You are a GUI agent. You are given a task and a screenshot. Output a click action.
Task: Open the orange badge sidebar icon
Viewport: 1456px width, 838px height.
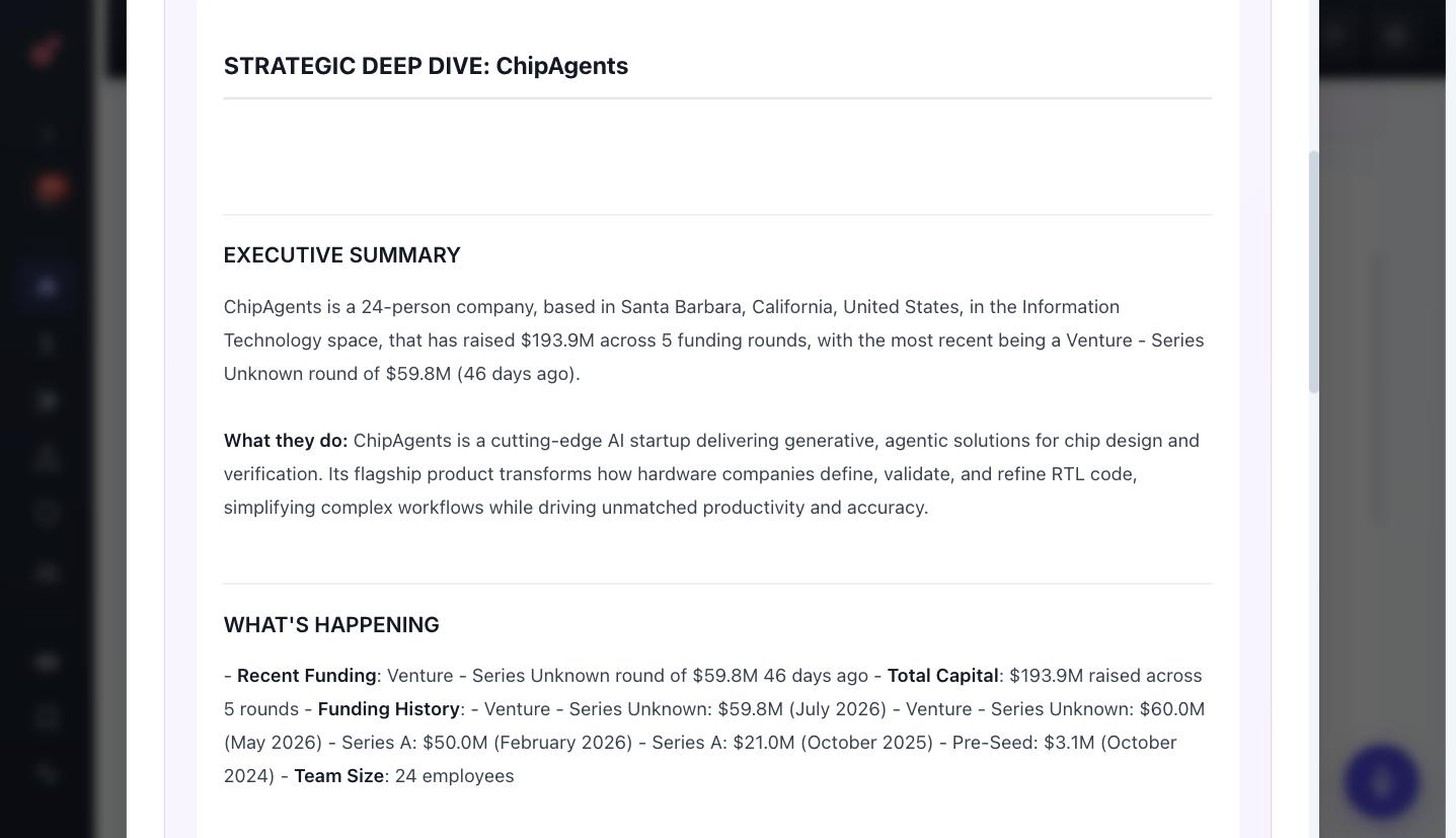click(51, 187)
